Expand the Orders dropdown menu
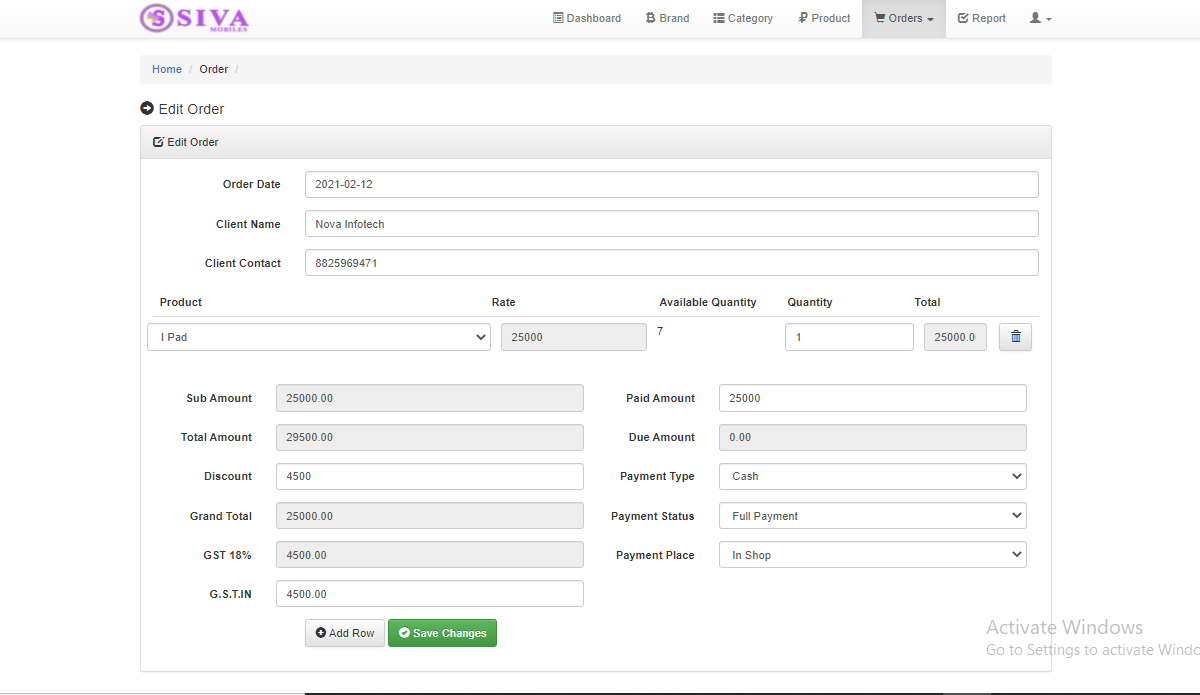 click(x=904, y=18)
